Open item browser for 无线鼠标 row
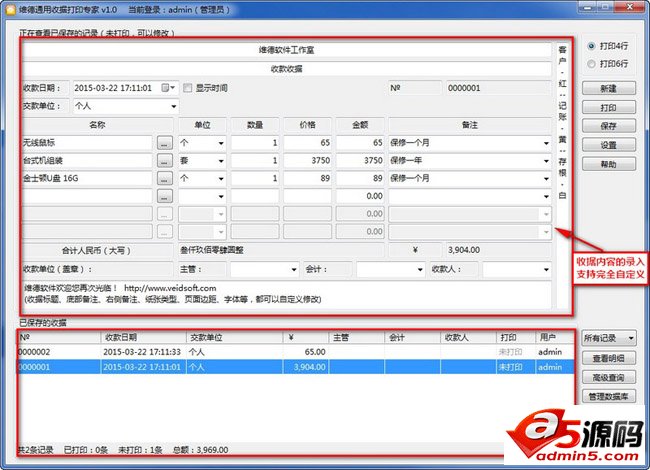The image size is (650, 470). (165, 143)
